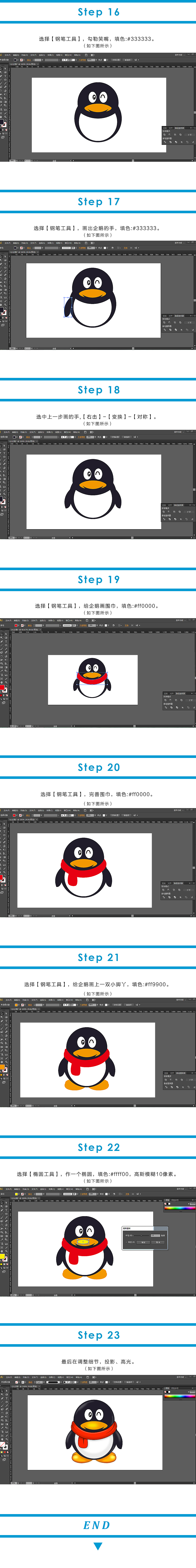
Task: Toggle preview checkbox in Step 22 blur dialog
Action: 126,1242
